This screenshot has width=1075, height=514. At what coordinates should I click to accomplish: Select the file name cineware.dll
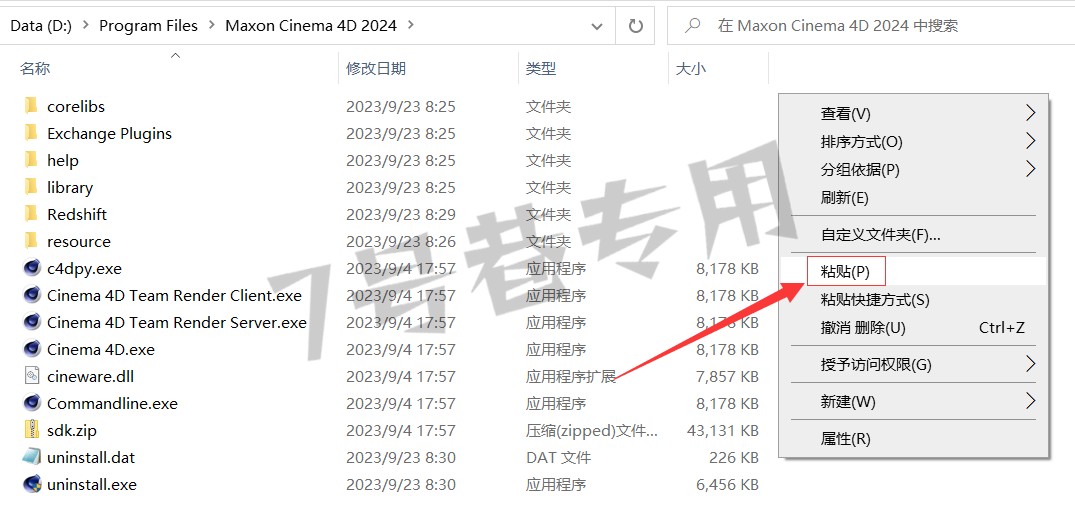(x=90, y=376)
